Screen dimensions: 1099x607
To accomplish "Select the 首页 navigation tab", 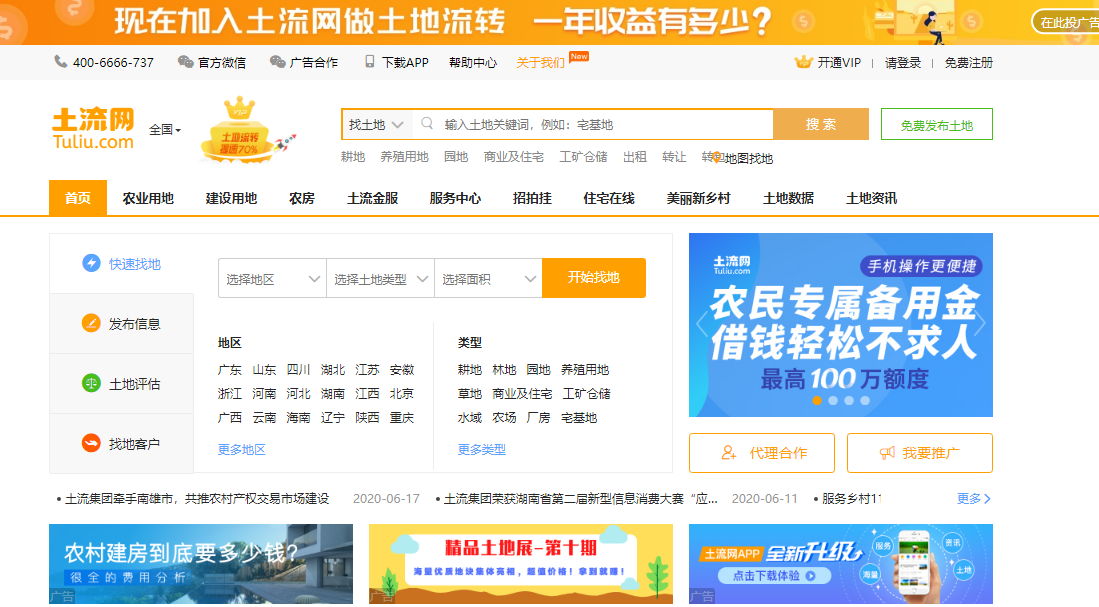I will pos(78,198).
